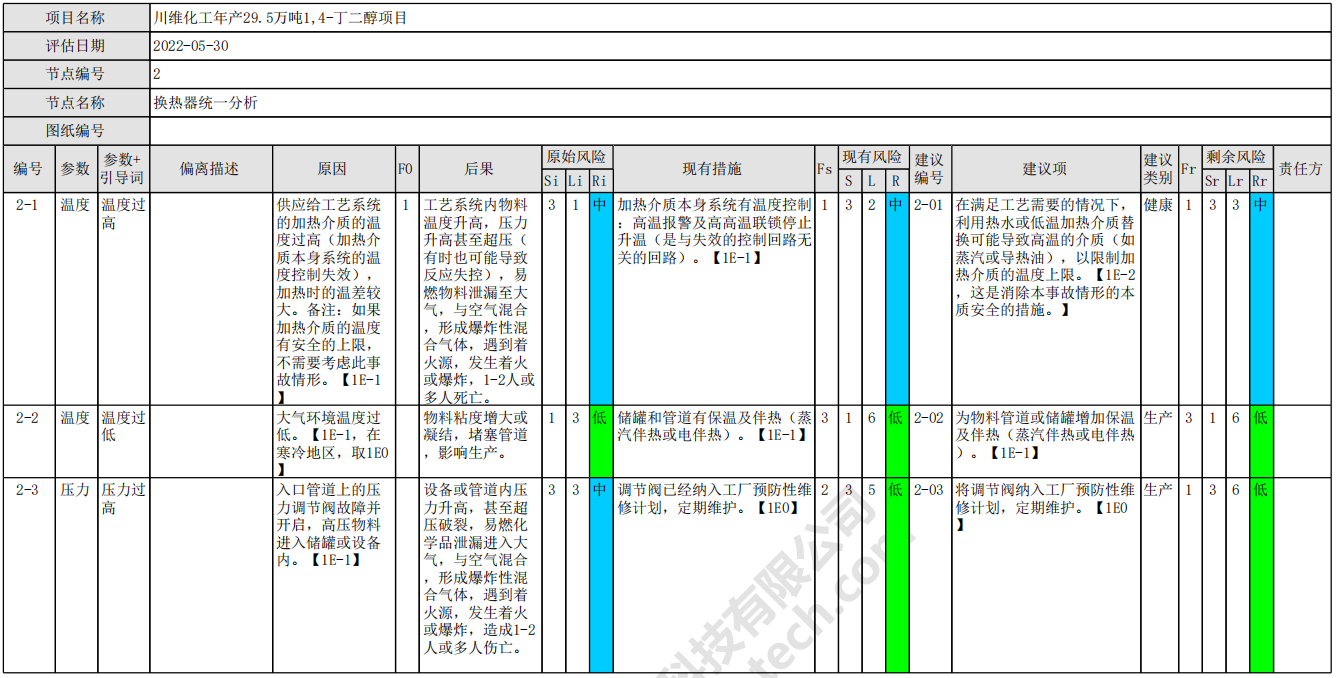Viewport: 1337px width, 678px height.
Task: Click the 剩余风险 group header
Action: click(x=1236, y=157)
